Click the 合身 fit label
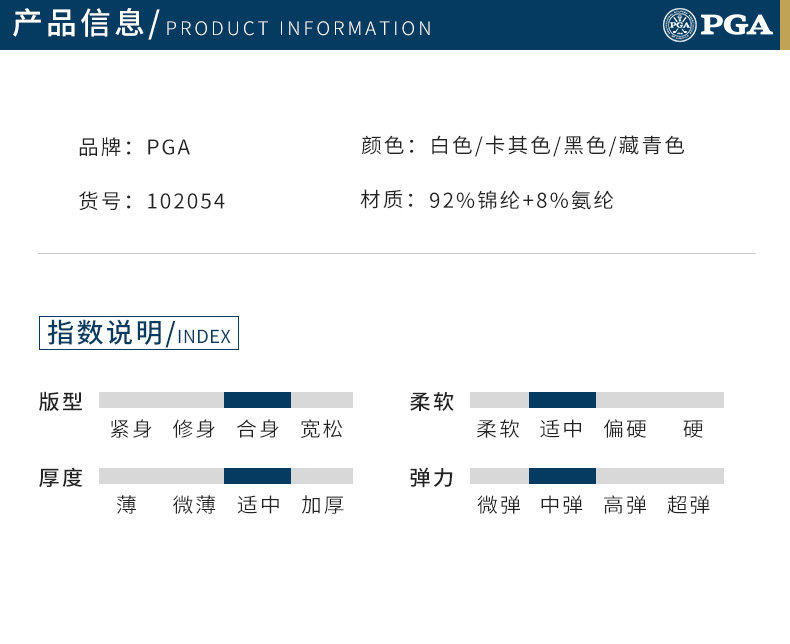Viewport: 790px width, 644px height. [258, 429]
